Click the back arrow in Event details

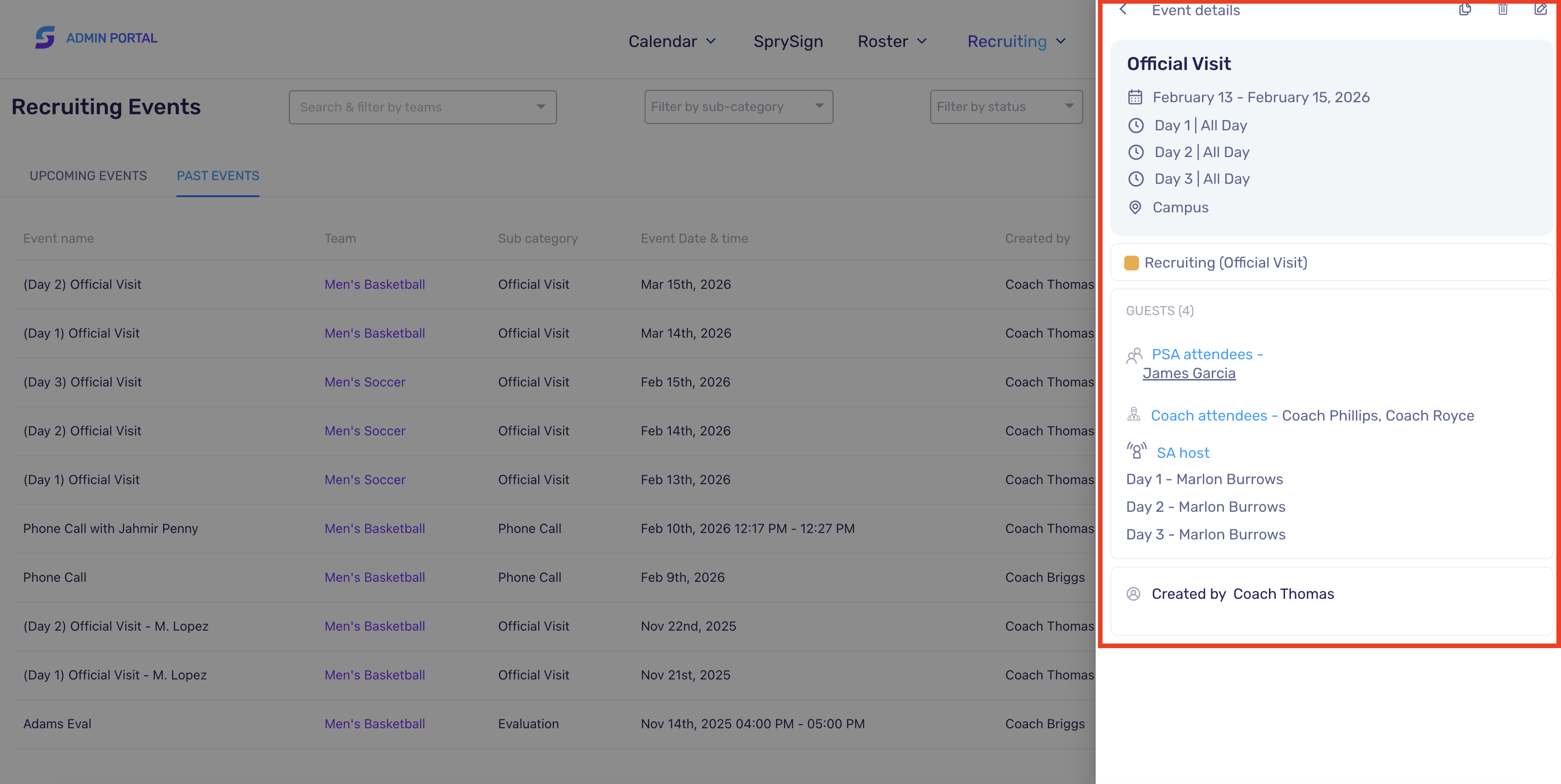click(1123, 10)
